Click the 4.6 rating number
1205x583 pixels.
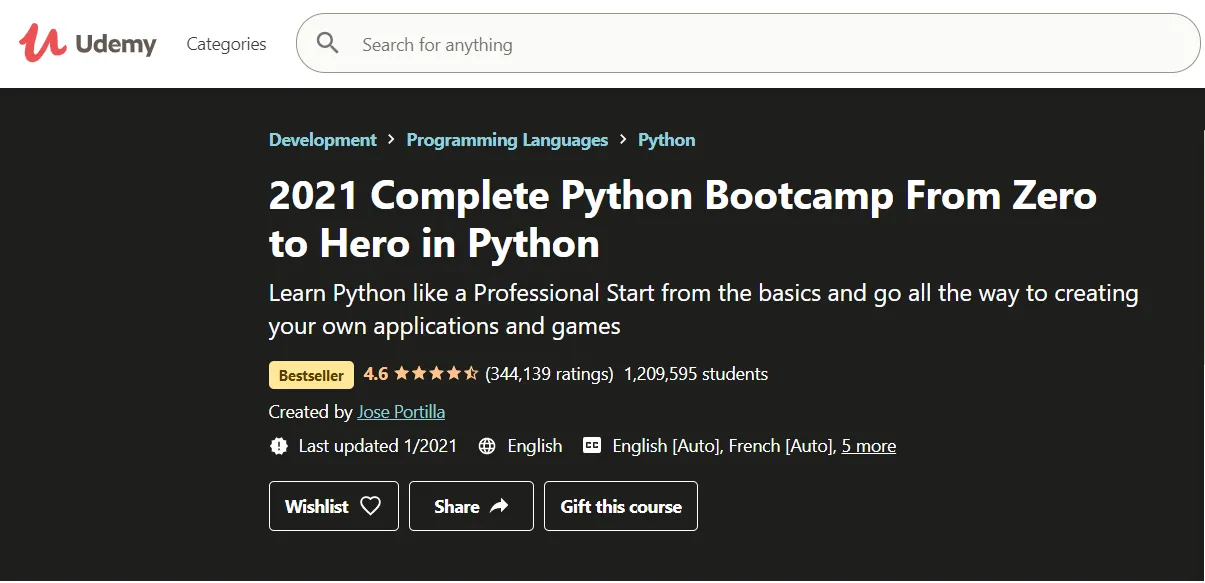pos(376,374)
